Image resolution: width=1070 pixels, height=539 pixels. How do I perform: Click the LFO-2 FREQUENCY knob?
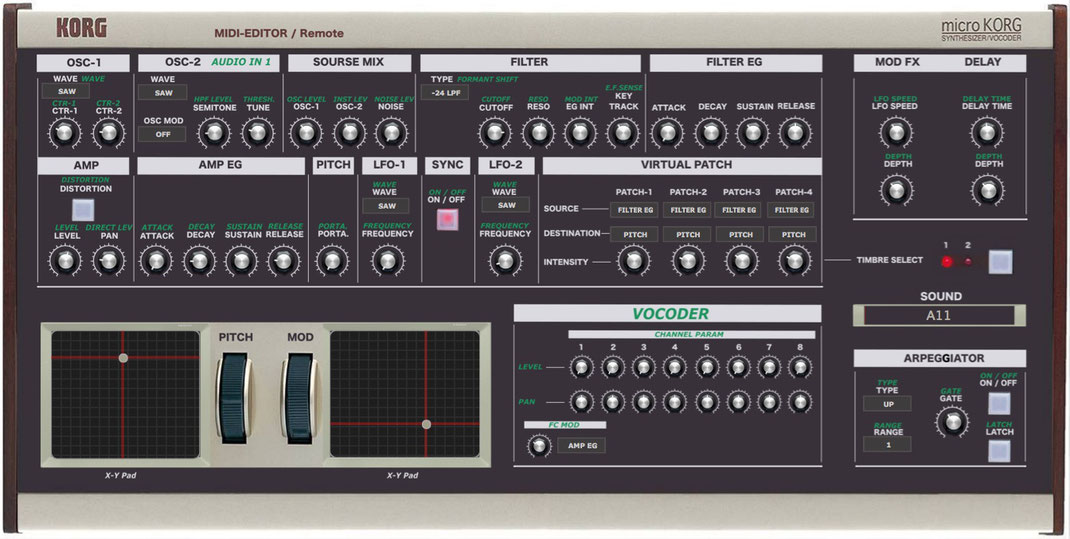[x=506, y=261]
